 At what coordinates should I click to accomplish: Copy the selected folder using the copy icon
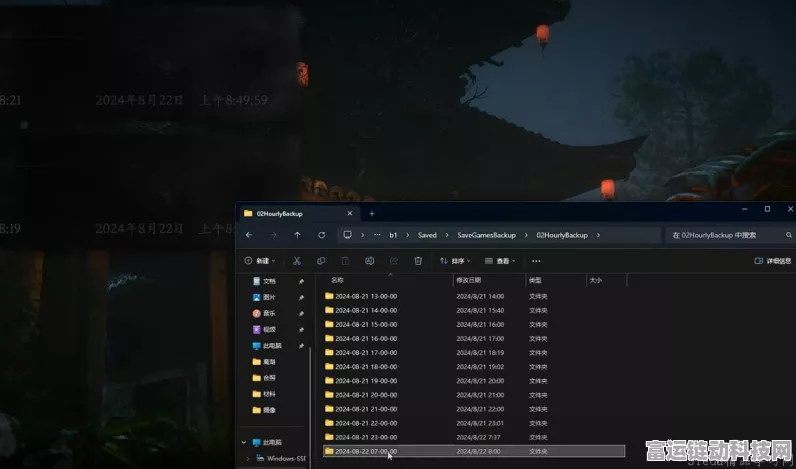(321, 261)
